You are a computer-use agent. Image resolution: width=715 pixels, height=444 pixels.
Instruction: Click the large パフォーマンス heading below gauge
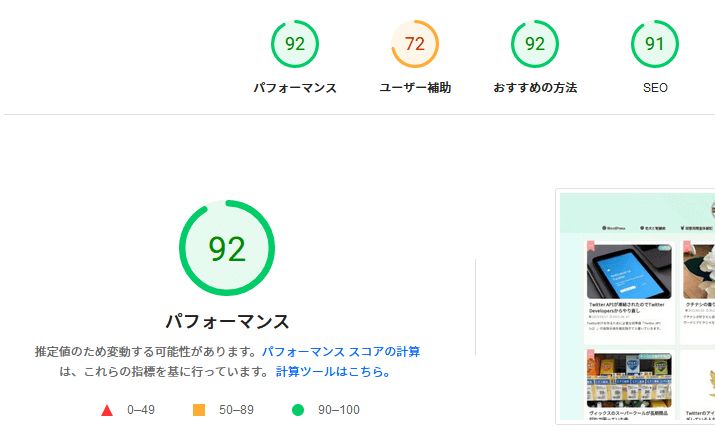pos(227,322)
